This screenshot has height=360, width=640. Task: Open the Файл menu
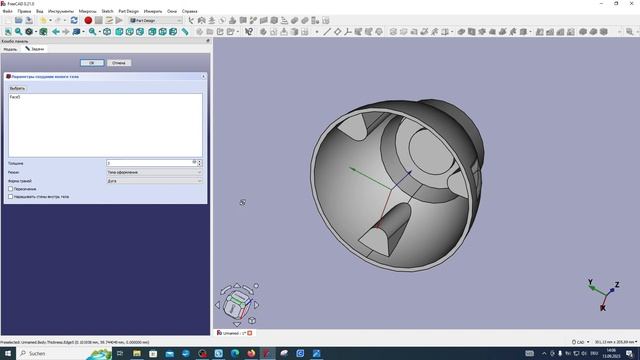tap(7, 11)
